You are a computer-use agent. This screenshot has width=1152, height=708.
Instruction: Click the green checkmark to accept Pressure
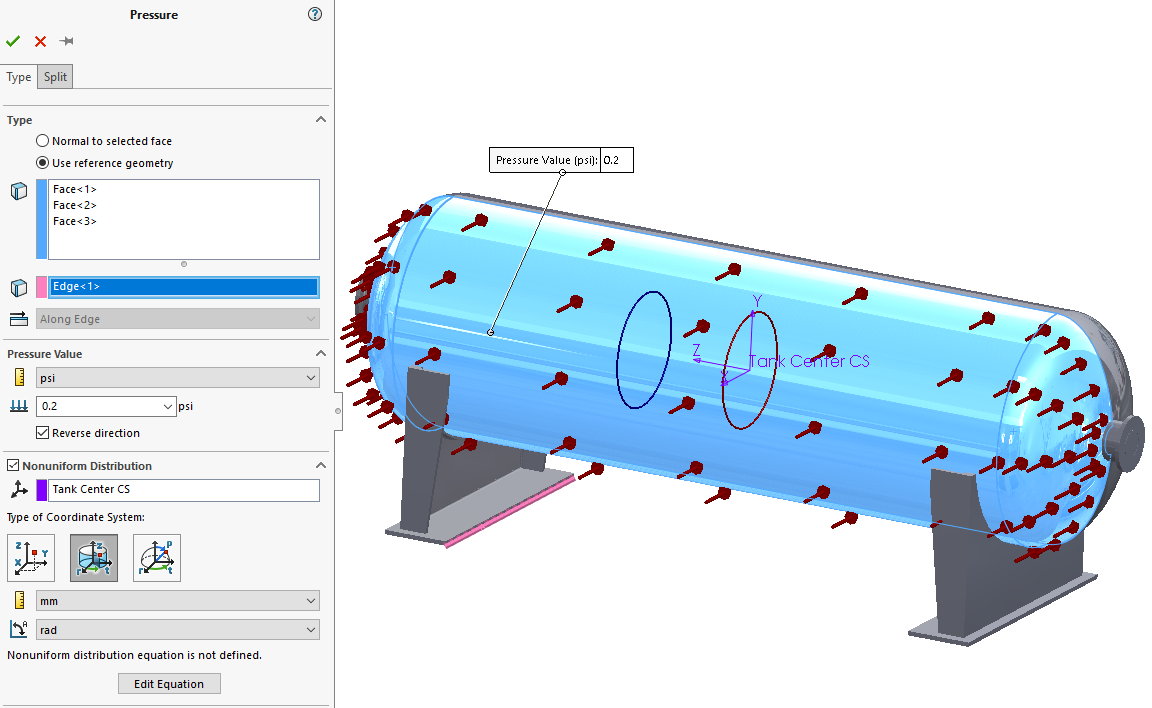click(x=13, y=41)
